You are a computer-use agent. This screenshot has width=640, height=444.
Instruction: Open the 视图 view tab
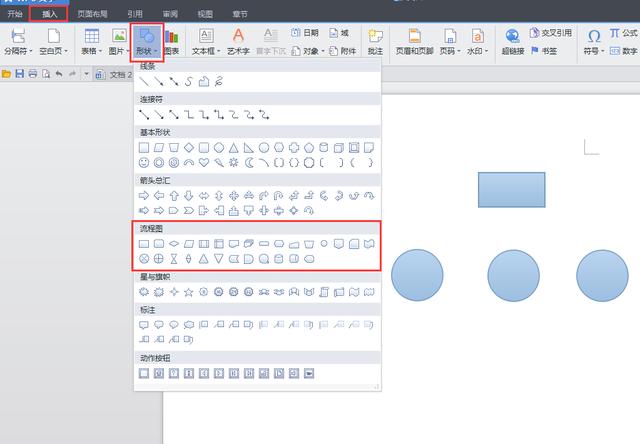pos(205,14)
